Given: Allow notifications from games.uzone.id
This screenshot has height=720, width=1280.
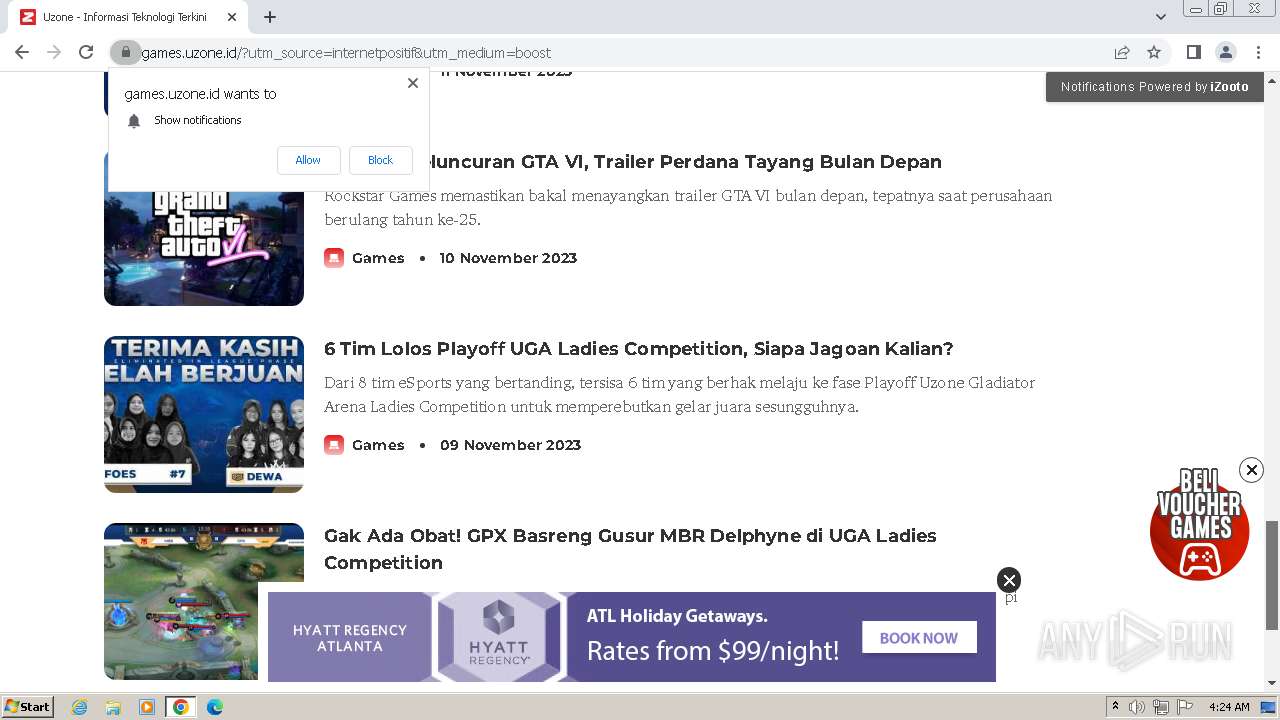Looking at the screenshot, I should [x=308, y=160].
